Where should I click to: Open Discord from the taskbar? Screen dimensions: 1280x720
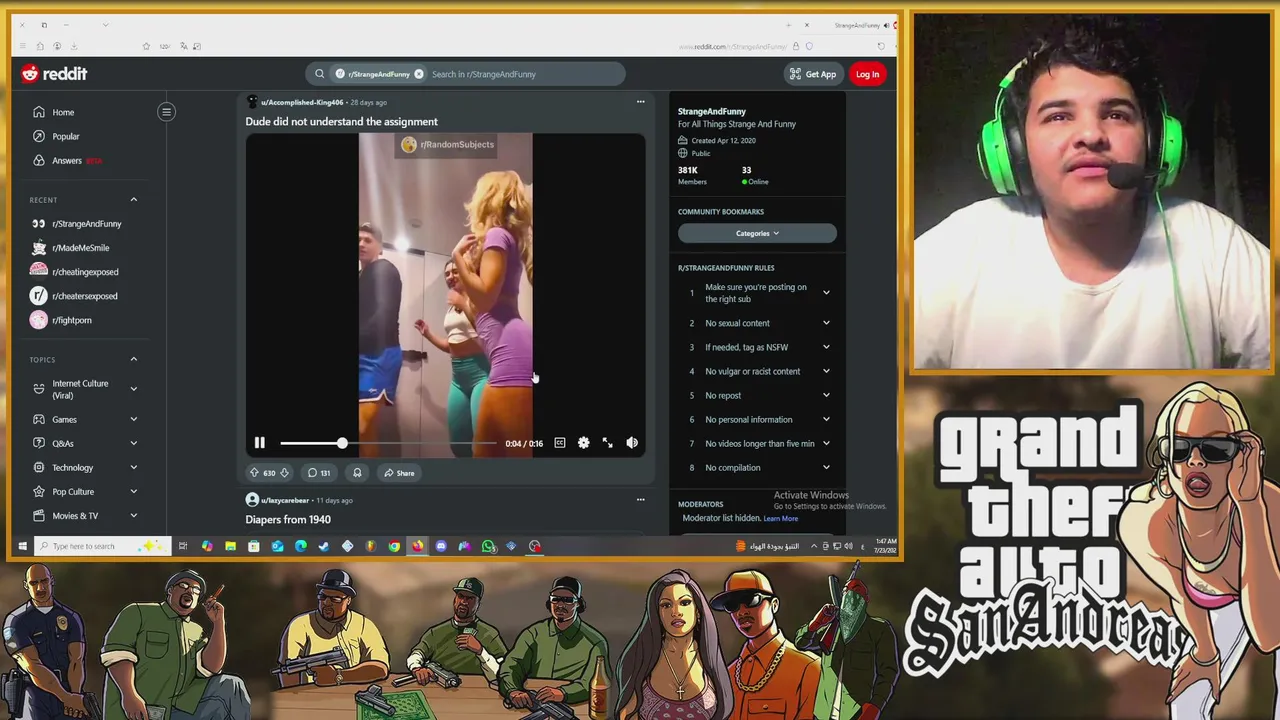point(441,546)
